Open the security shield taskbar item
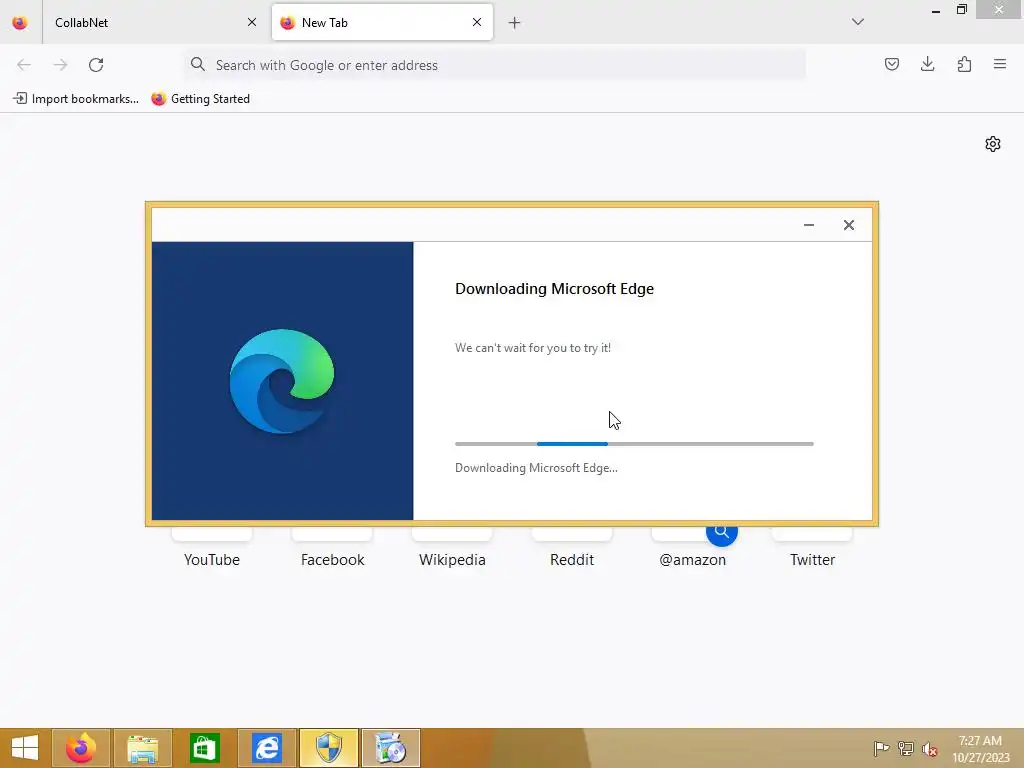Image resolution: width=1024 pixels, height=768 pixels. click(x=328, y=748)
